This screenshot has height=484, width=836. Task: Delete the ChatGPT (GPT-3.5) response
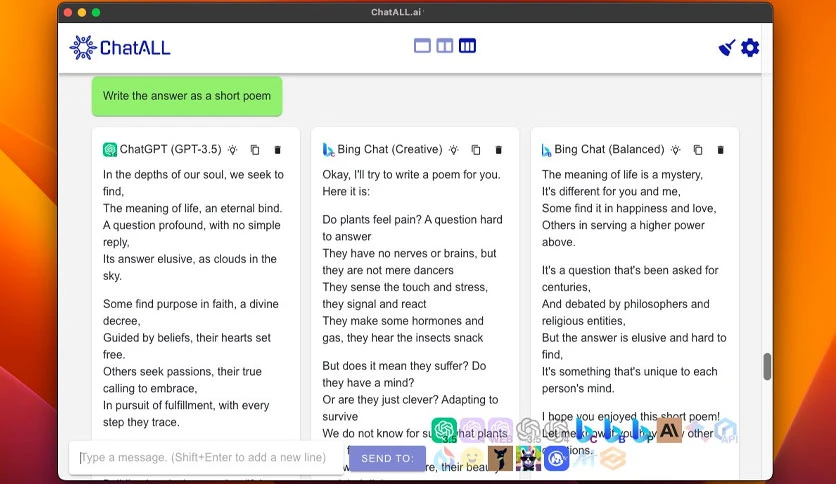coord(277,150)
